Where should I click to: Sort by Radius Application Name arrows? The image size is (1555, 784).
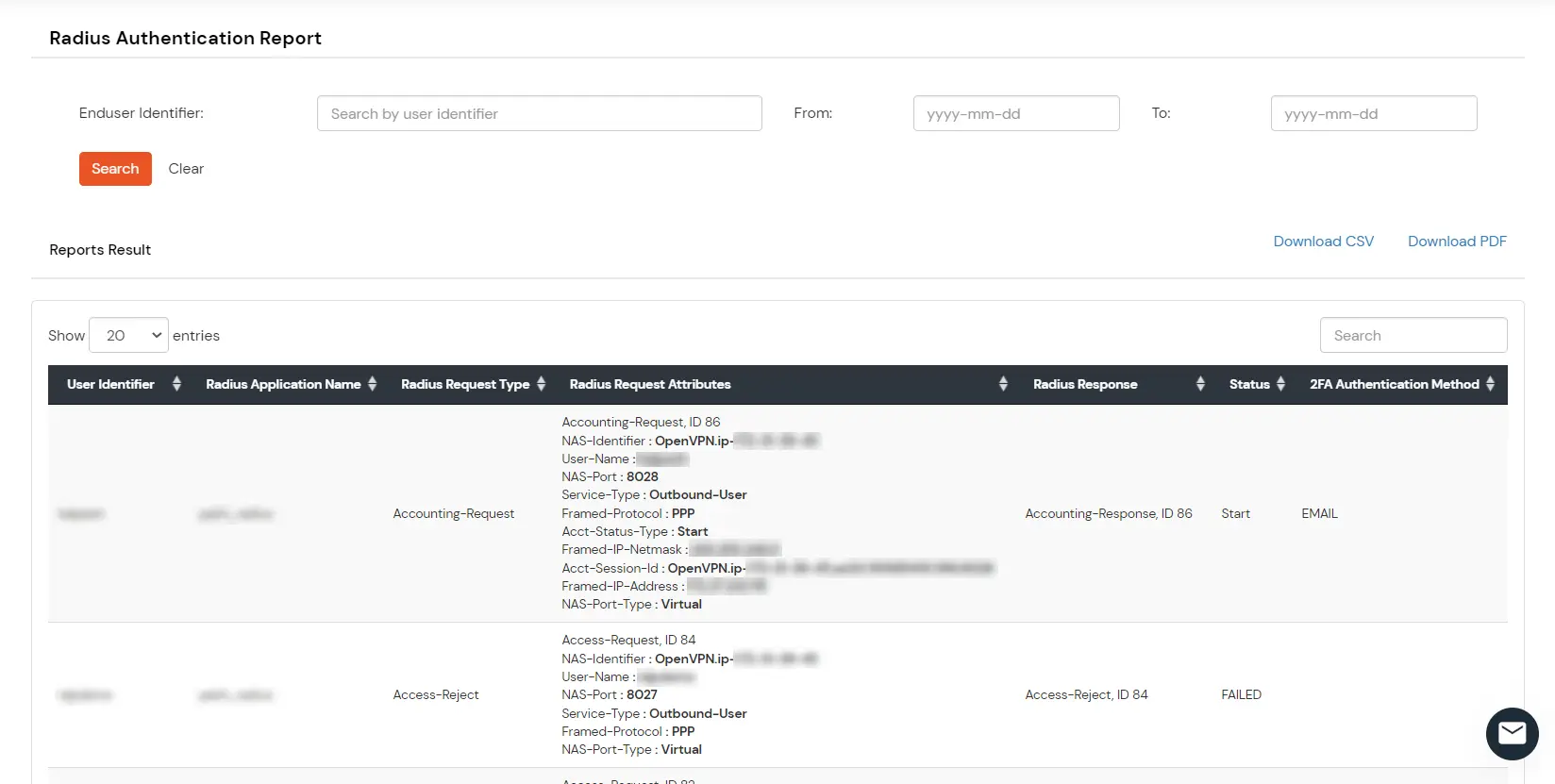373,384
